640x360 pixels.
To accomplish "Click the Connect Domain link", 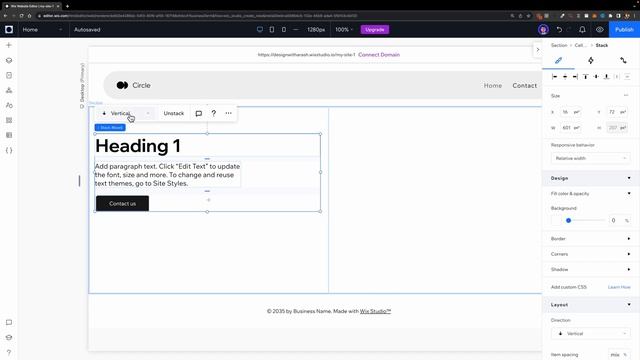I will (x=379, y=55).
